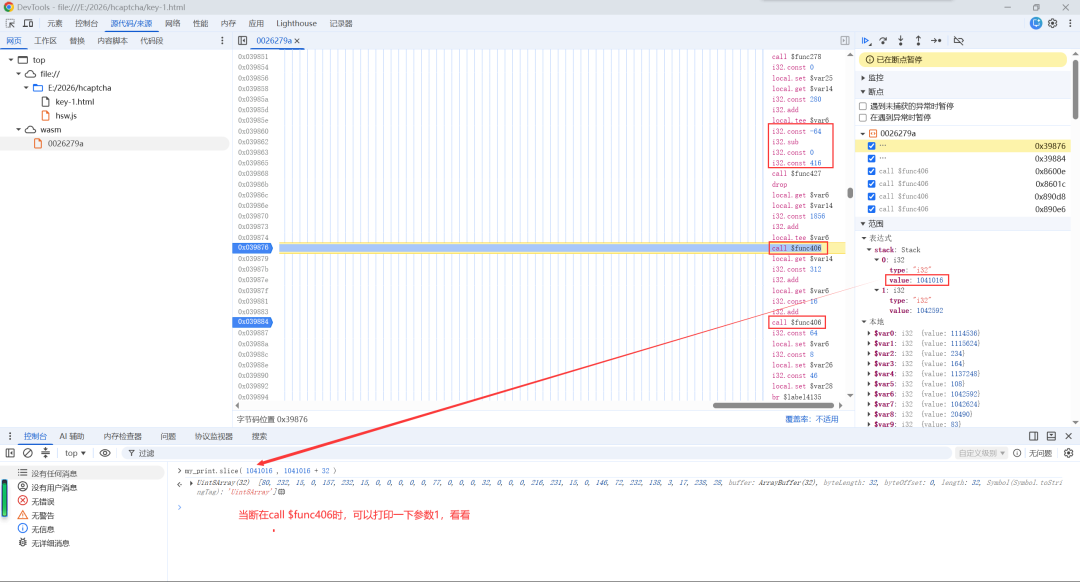
Task: Collapse the 本地 locals section
Action: (864, 322)
